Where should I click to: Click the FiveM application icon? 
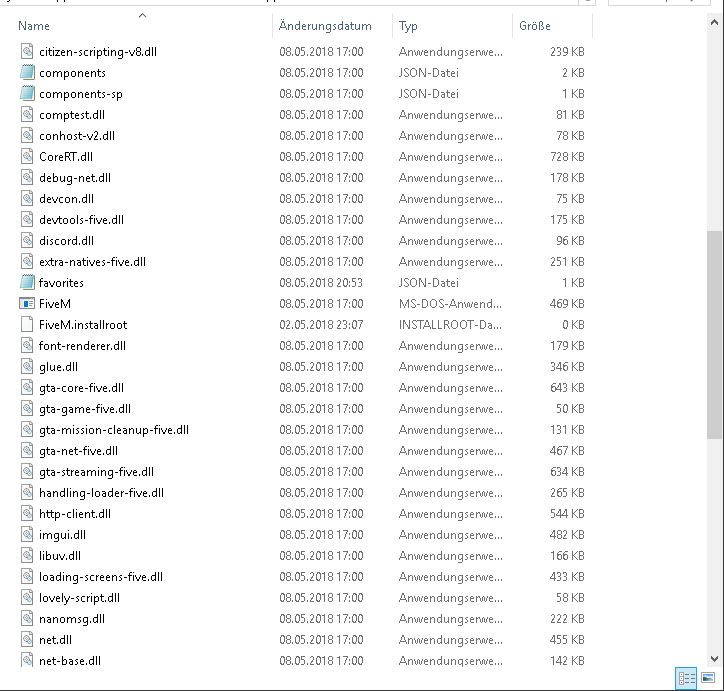coord(27,303)
